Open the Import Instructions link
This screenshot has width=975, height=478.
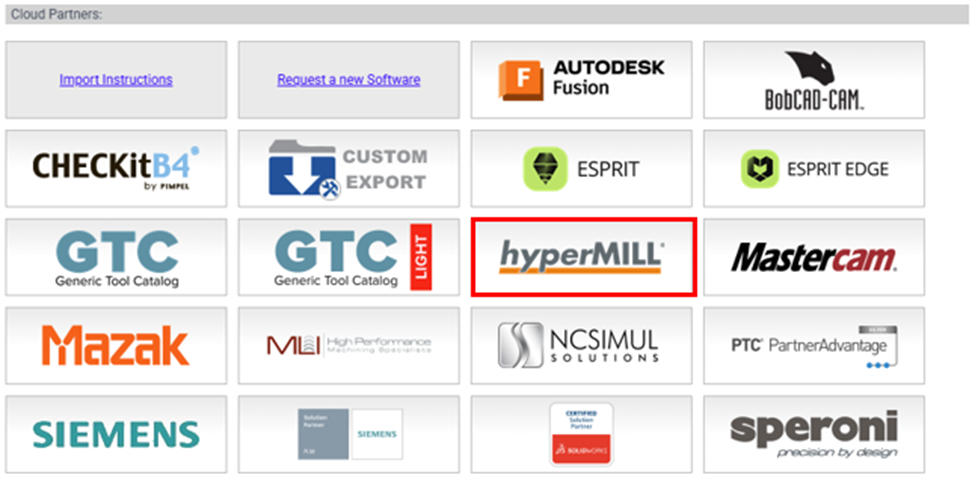116,80
